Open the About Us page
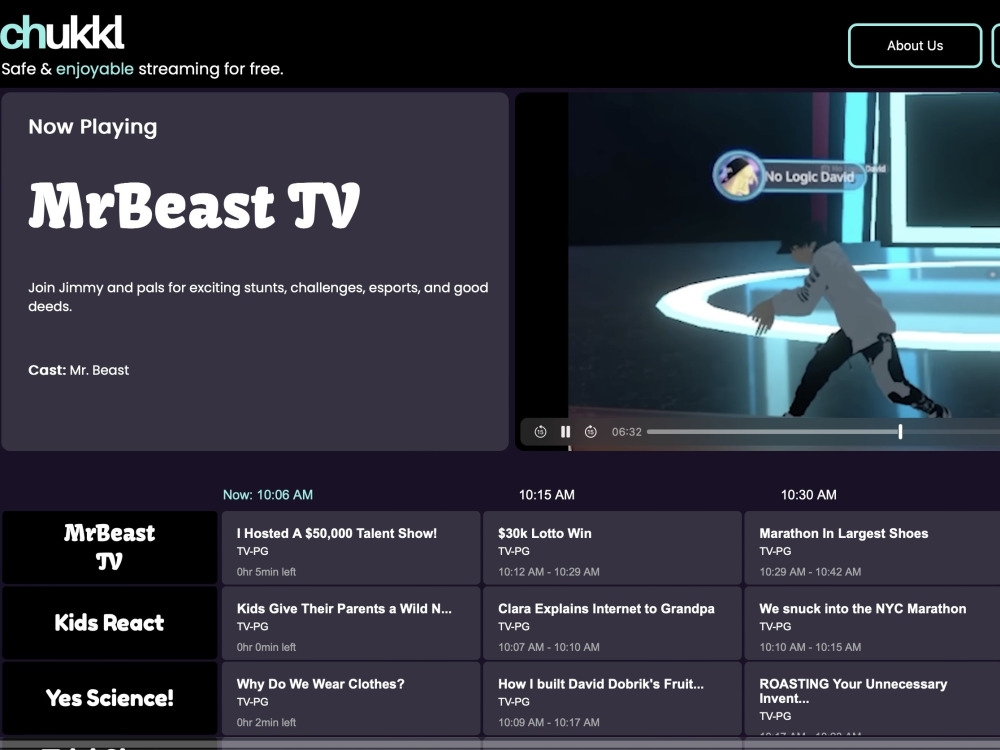 point(915,45)
